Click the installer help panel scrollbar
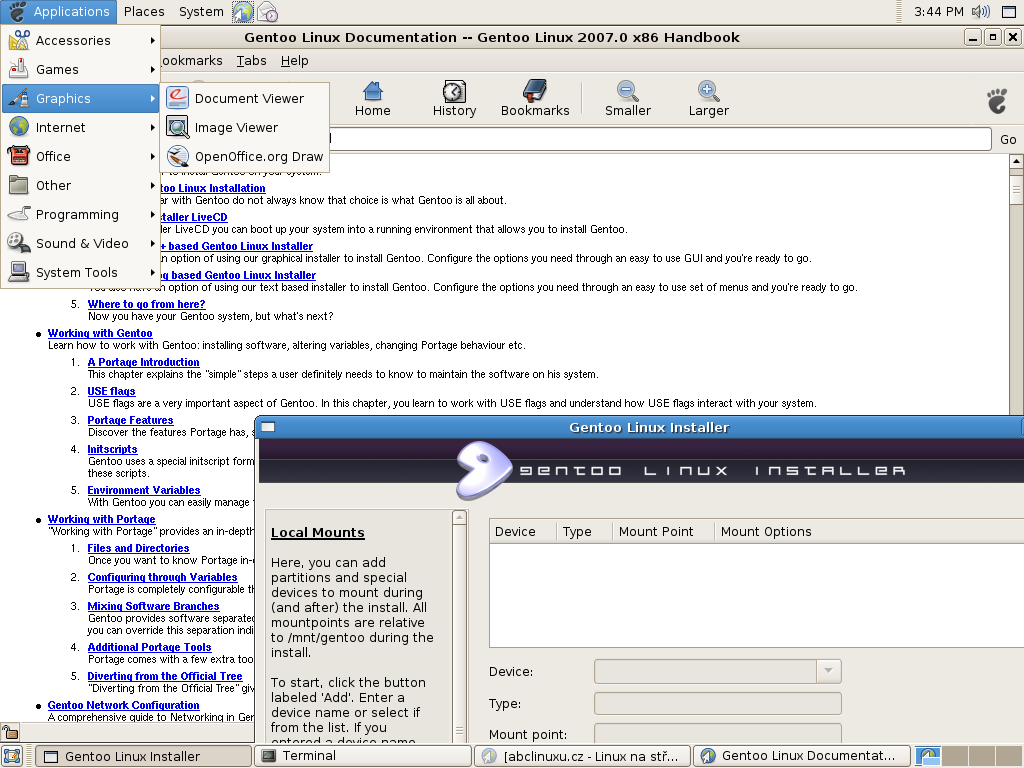The width and height of the screenshot is (1024, 768). pyautogui.click(x=459, y=627)
